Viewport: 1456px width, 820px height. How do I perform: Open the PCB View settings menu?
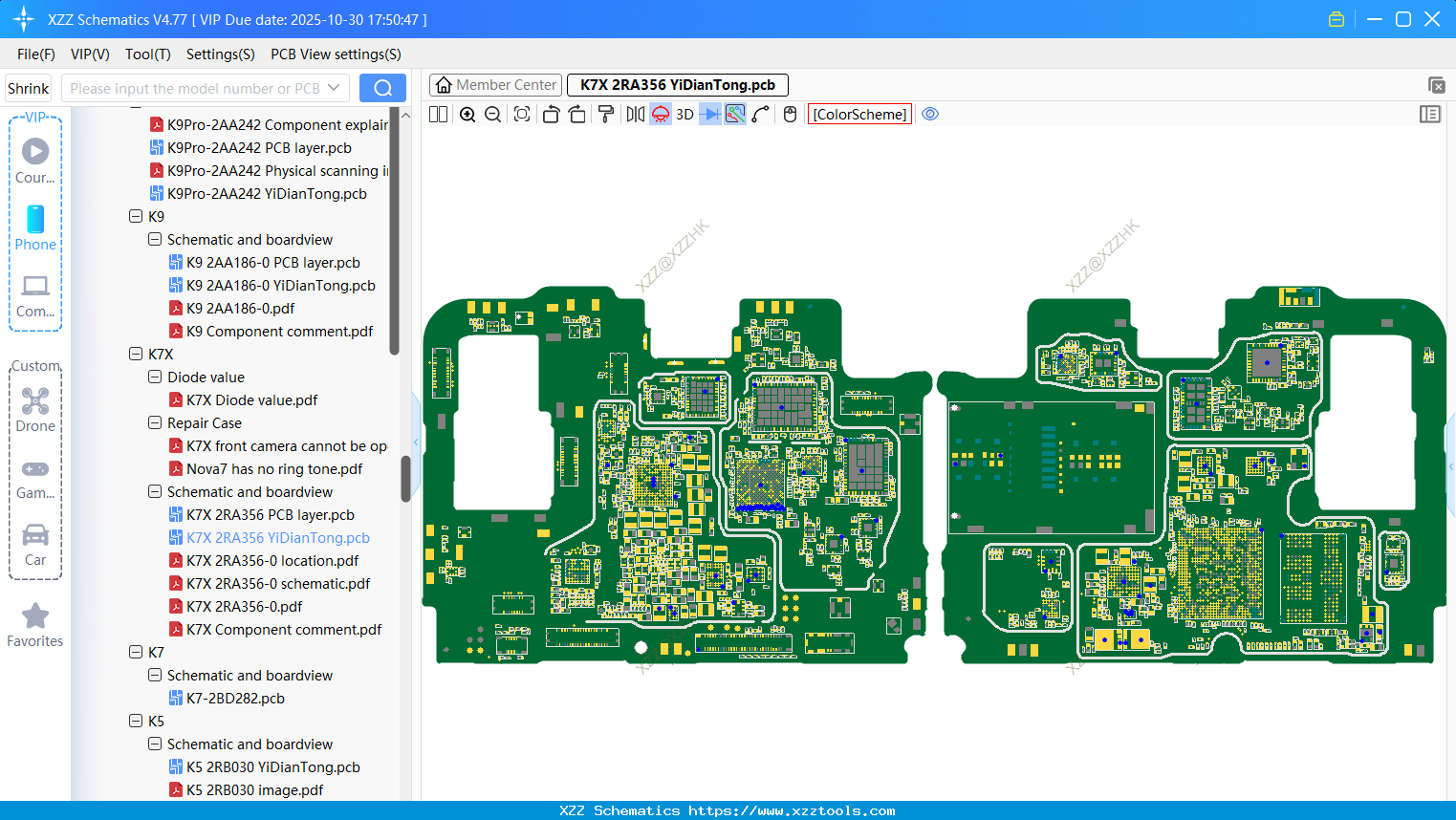click(x=335, y=54)
